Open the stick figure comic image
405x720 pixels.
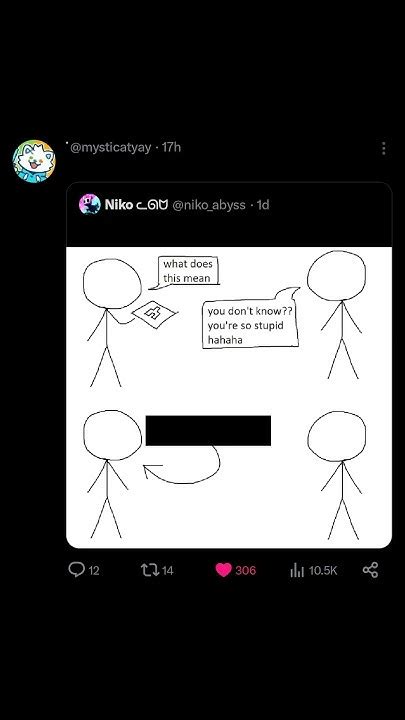click(229, 397)
